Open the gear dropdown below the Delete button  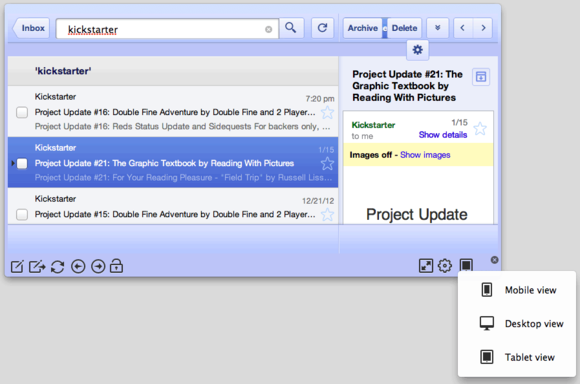[418, 50]
